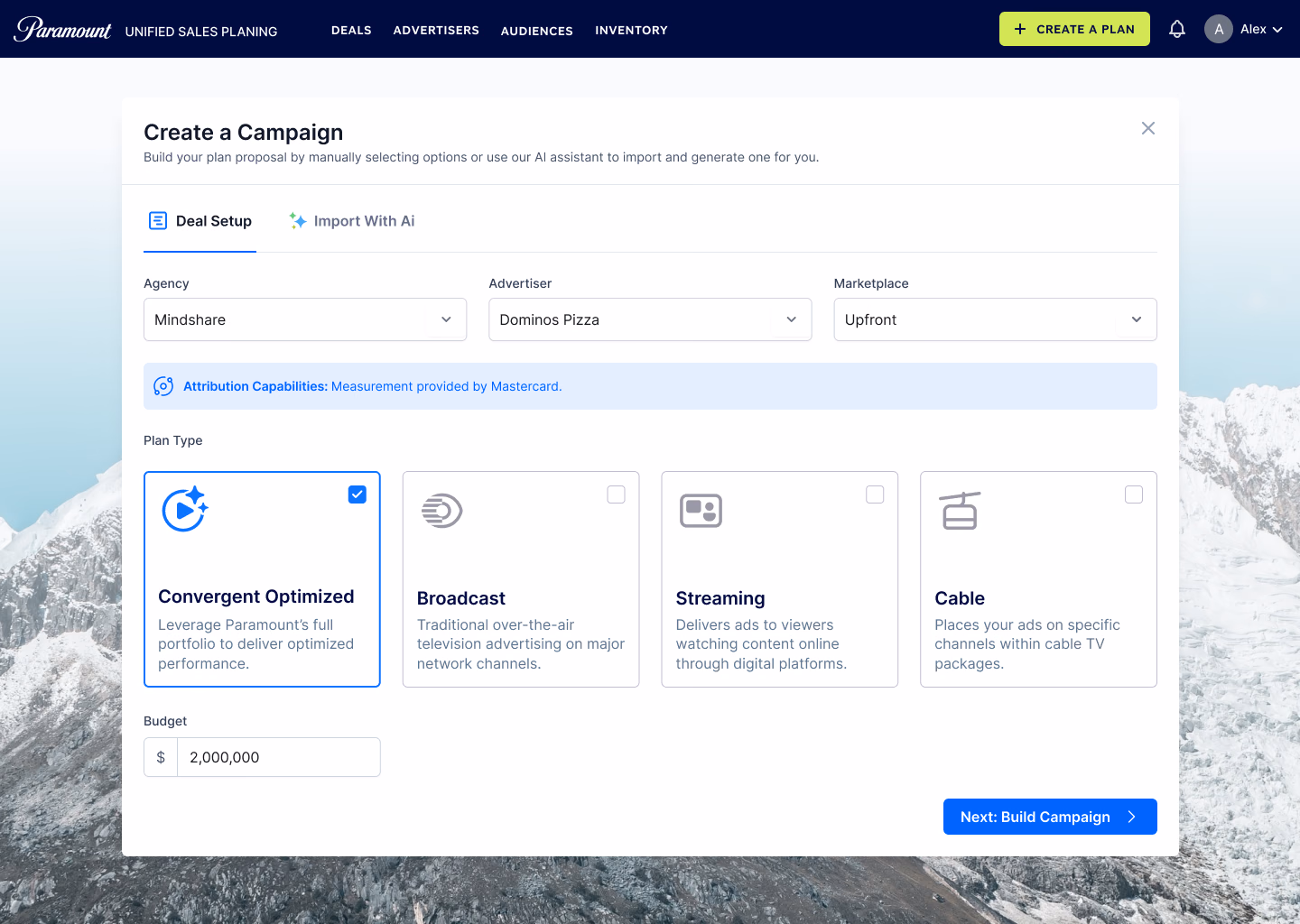
Task: Click the Paramount logo
Action: [x=63, y=29]
